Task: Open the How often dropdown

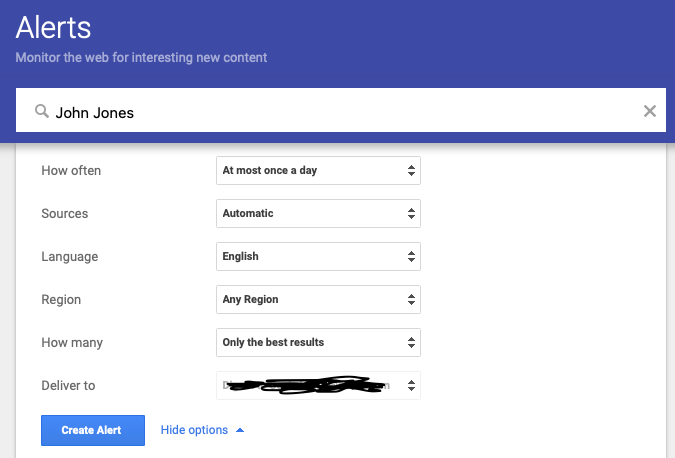Action: (318, 170)
